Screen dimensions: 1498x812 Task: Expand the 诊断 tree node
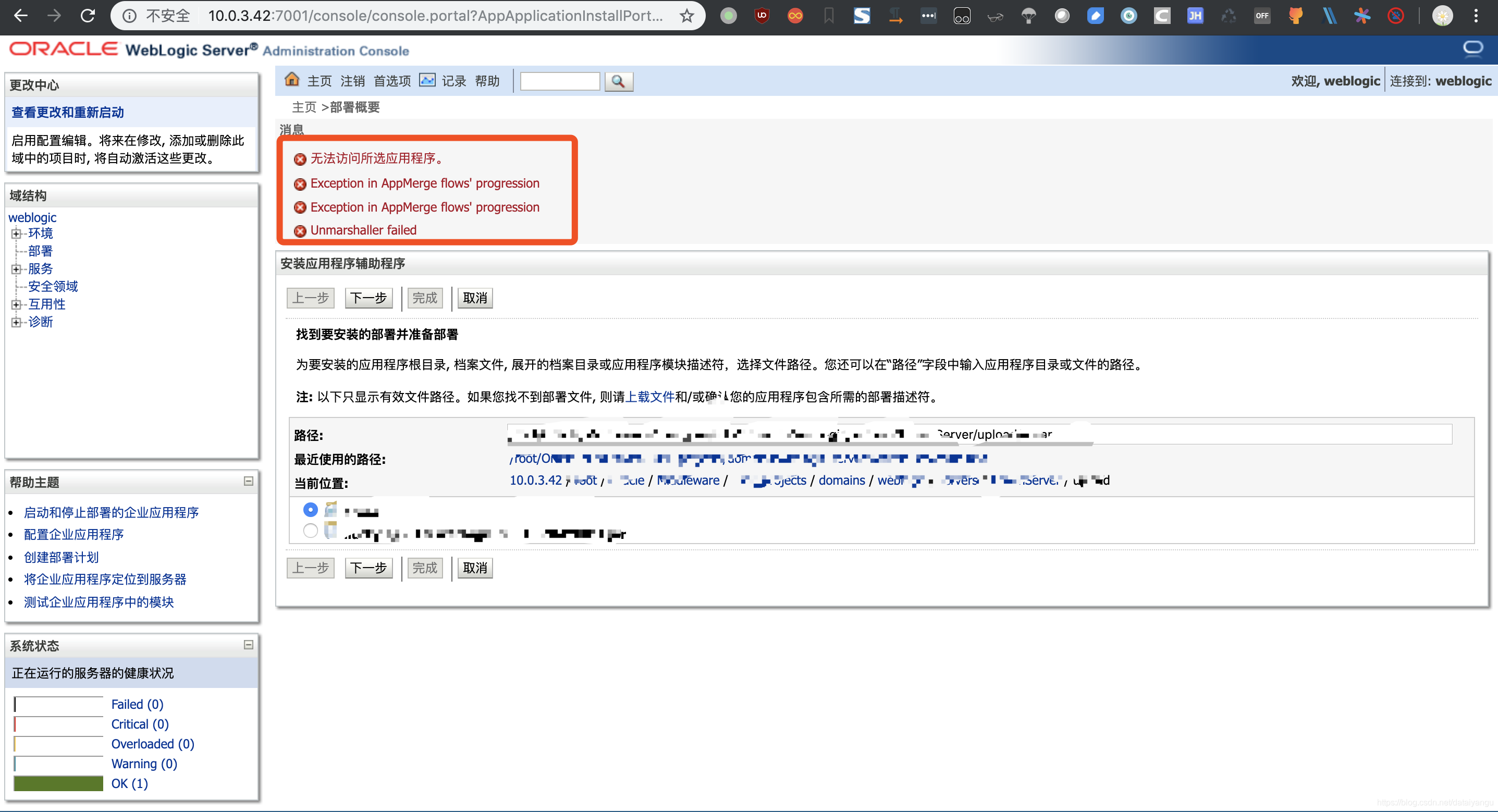(x=16, y=322)
